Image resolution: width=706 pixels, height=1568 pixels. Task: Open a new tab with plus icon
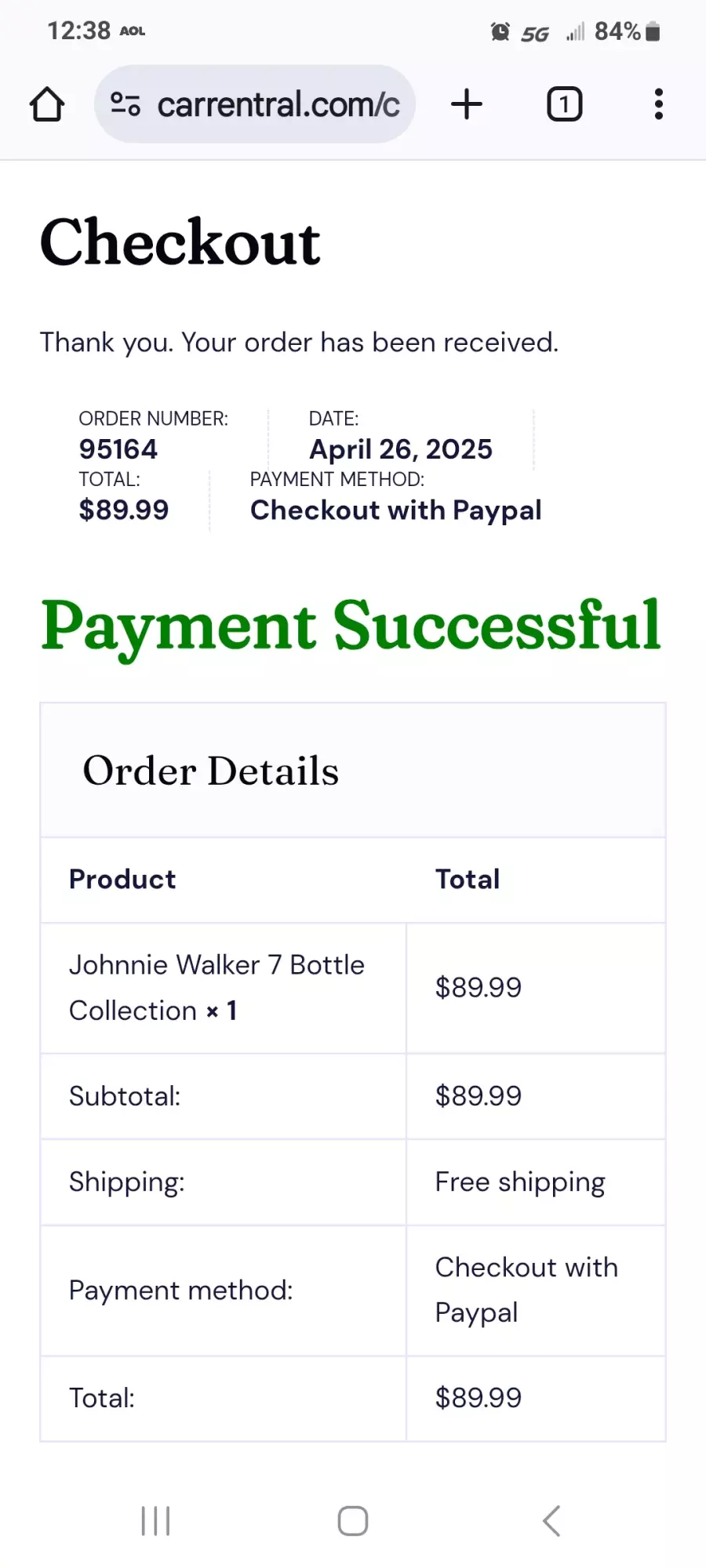467,104
